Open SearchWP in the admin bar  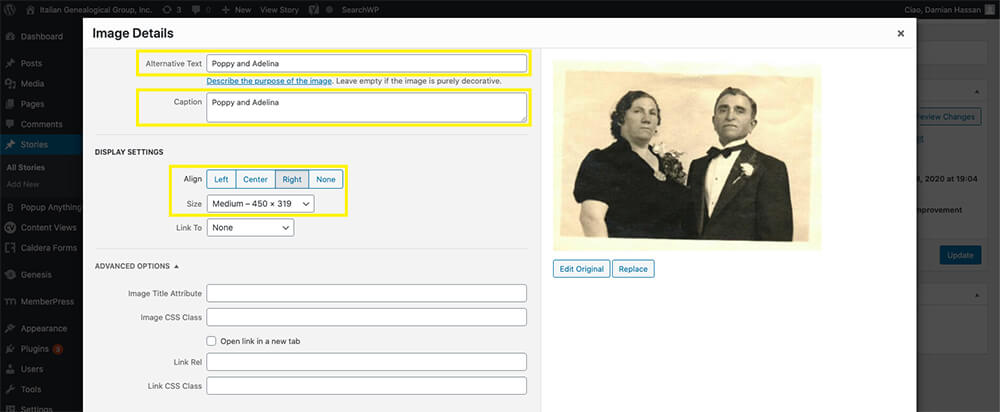[x=360, y=10]
